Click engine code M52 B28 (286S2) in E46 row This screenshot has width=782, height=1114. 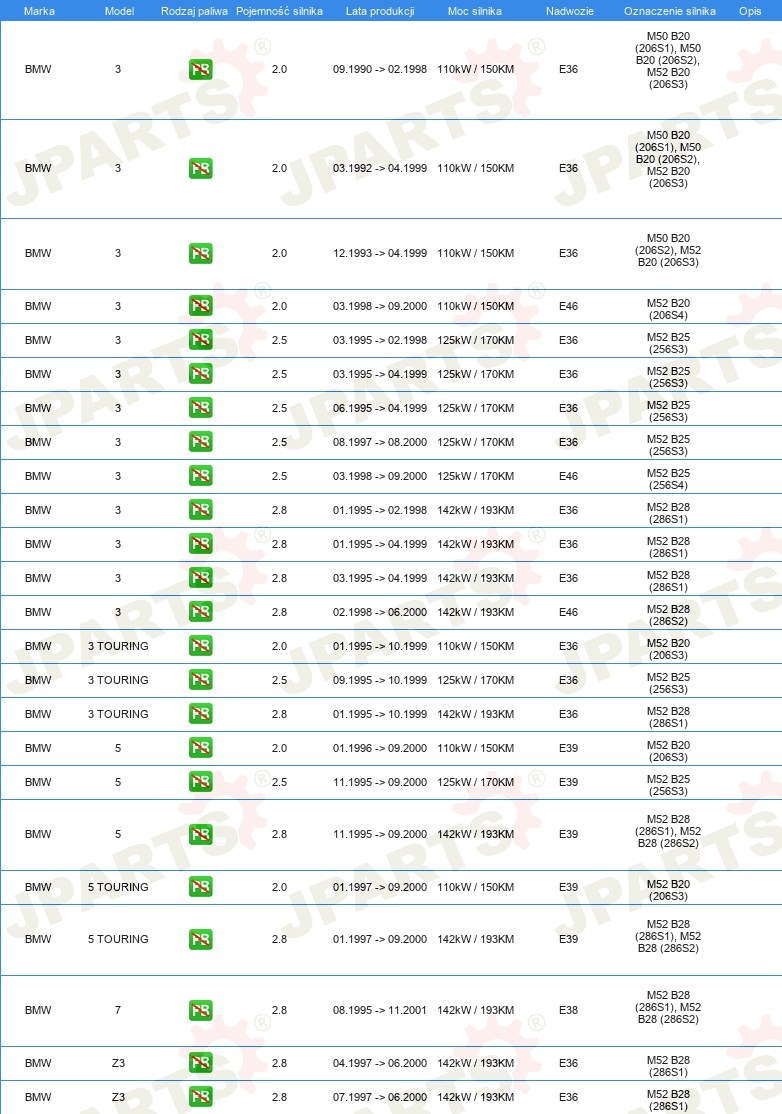(x=668, y=615)
